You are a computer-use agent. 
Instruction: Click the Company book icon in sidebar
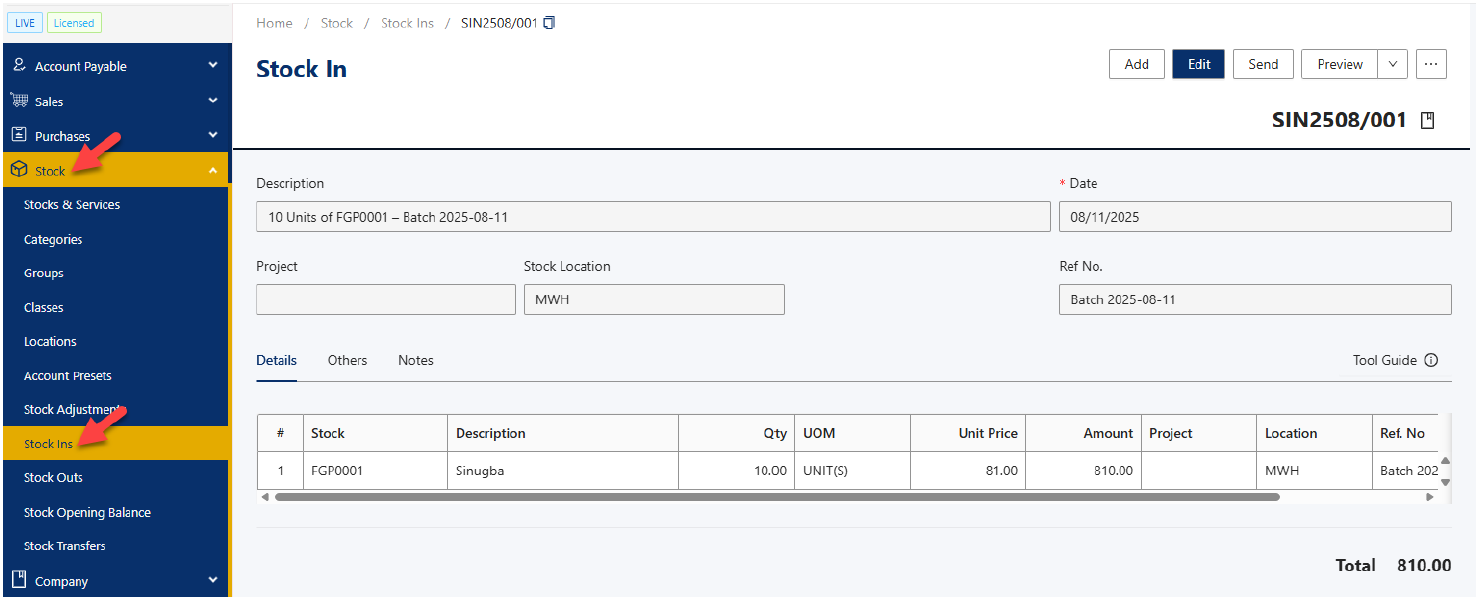(x=18, y=580)
